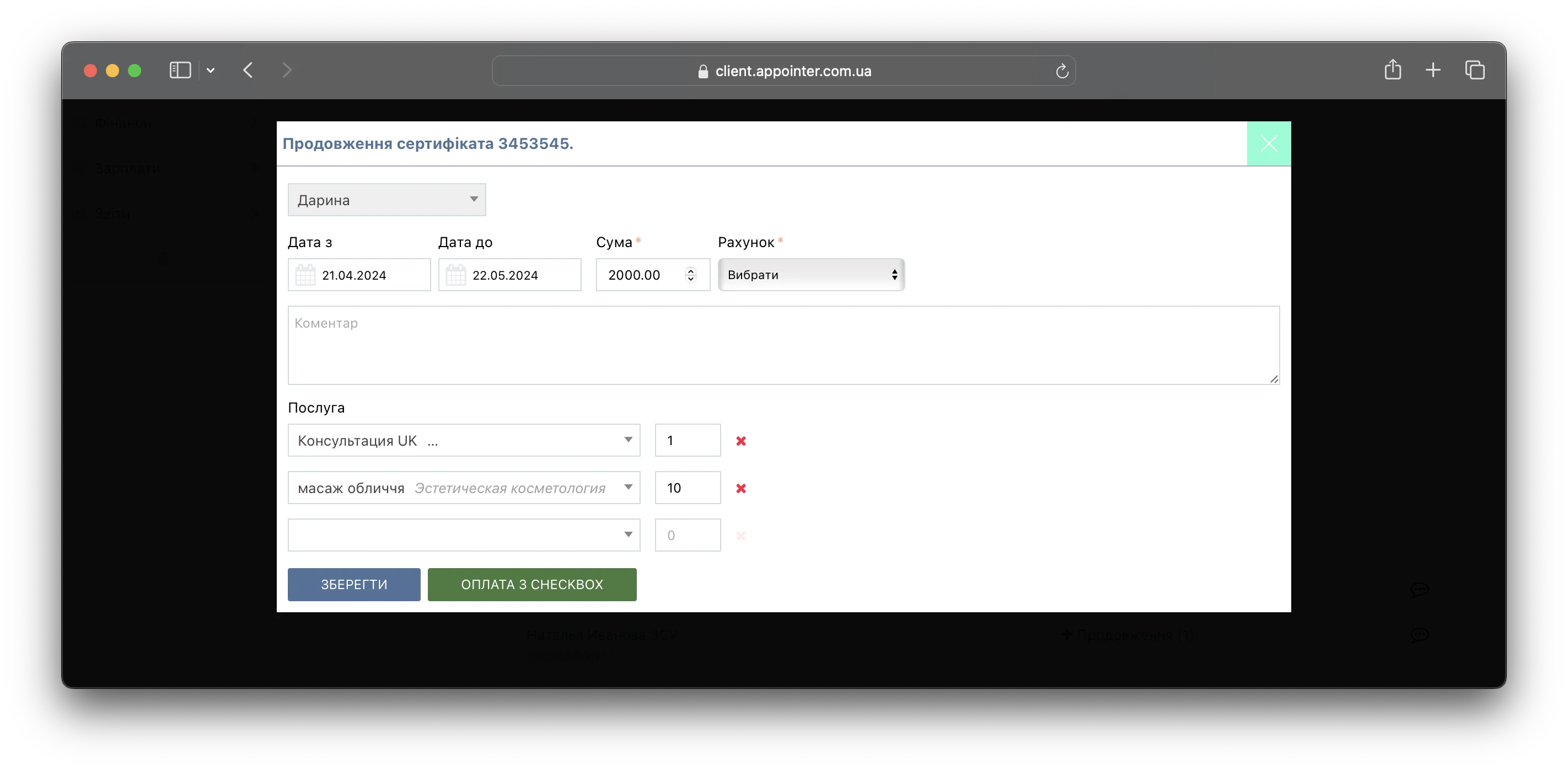
Task: Click the lock icon in address bar
Action: 702,71
